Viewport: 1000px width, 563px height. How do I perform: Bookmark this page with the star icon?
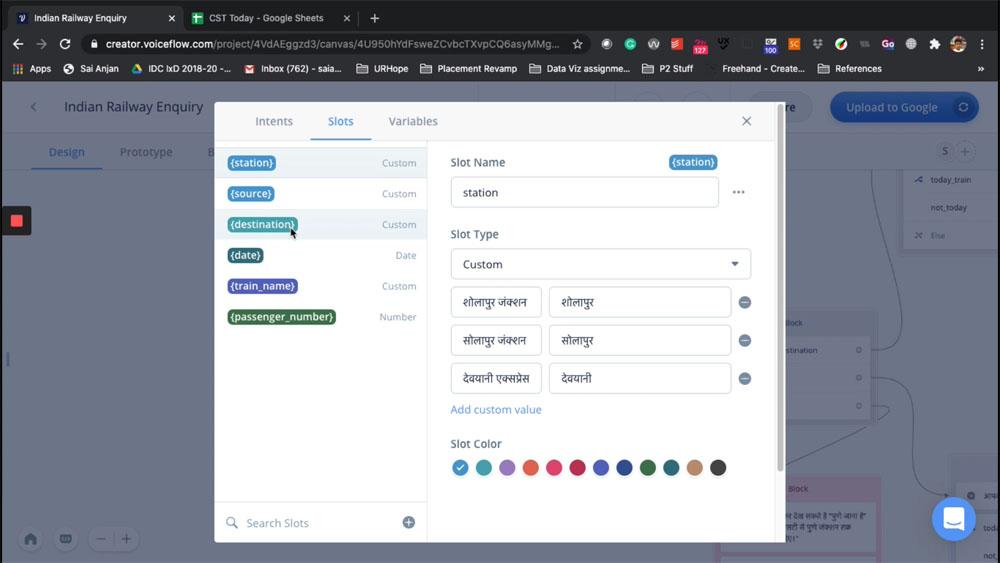(x=577, y=44)
